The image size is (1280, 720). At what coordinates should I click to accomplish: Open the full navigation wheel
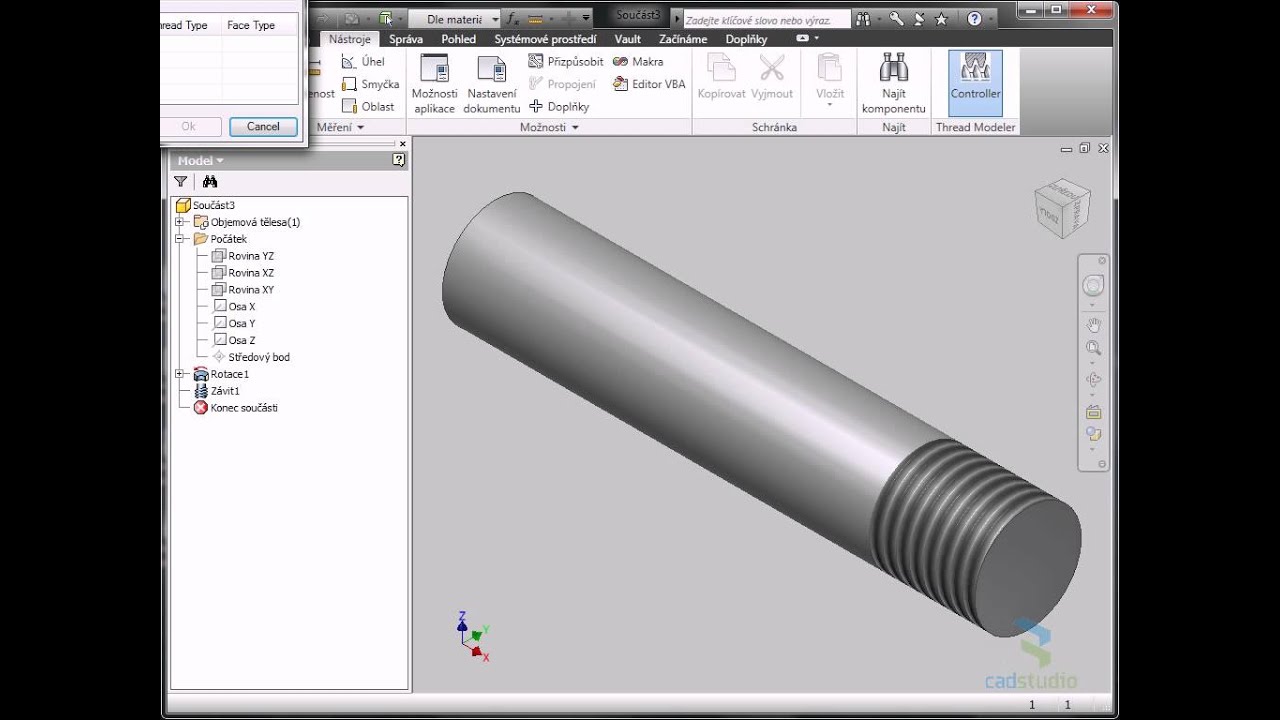(1093, 286)
